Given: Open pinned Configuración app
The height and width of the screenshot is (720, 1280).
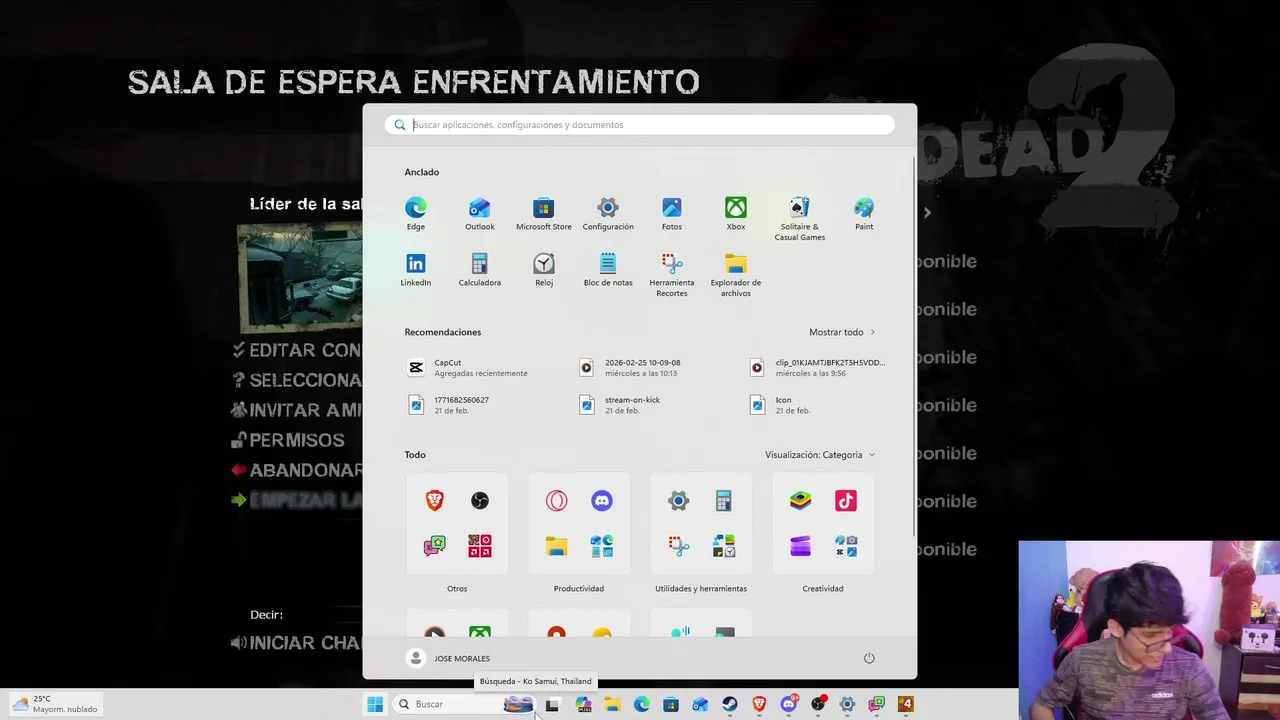Looking at the screenshot, I should tap(608, 213).
